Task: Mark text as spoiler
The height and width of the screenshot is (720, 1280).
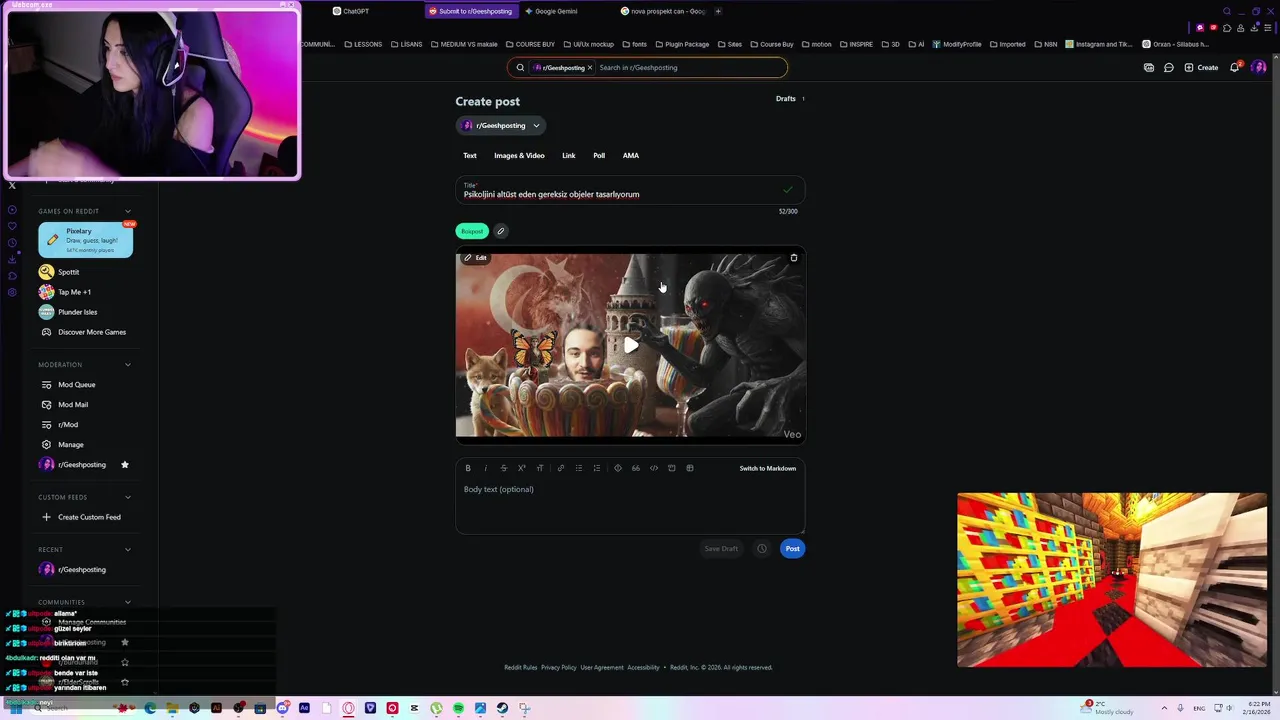Action: [x=617, y=468]
